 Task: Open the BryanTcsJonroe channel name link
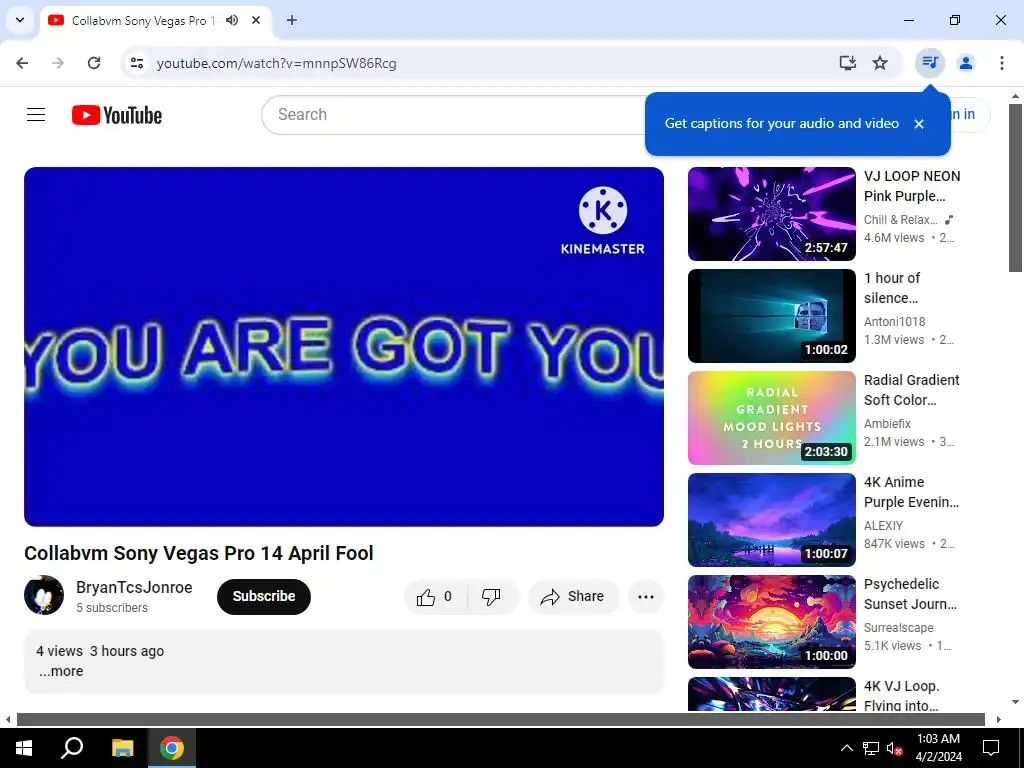[x=134, y=587]
